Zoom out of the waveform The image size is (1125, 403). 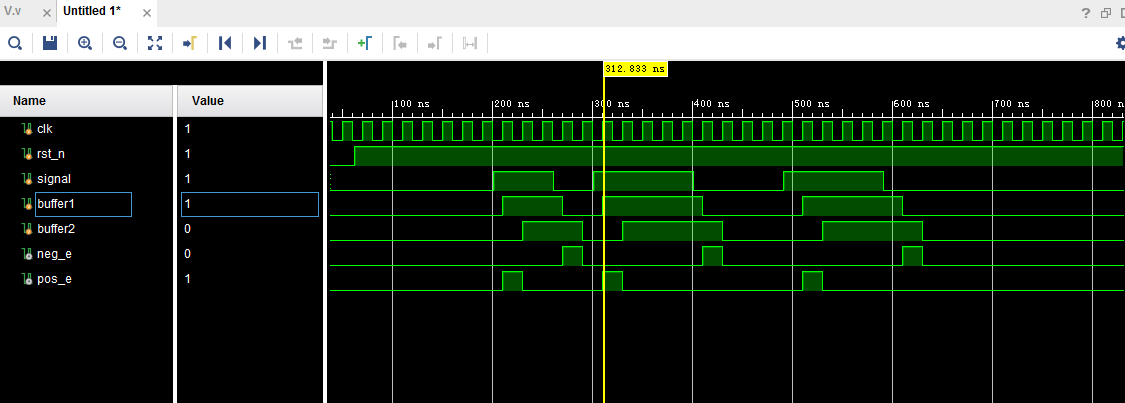click(x=120, y=43)
